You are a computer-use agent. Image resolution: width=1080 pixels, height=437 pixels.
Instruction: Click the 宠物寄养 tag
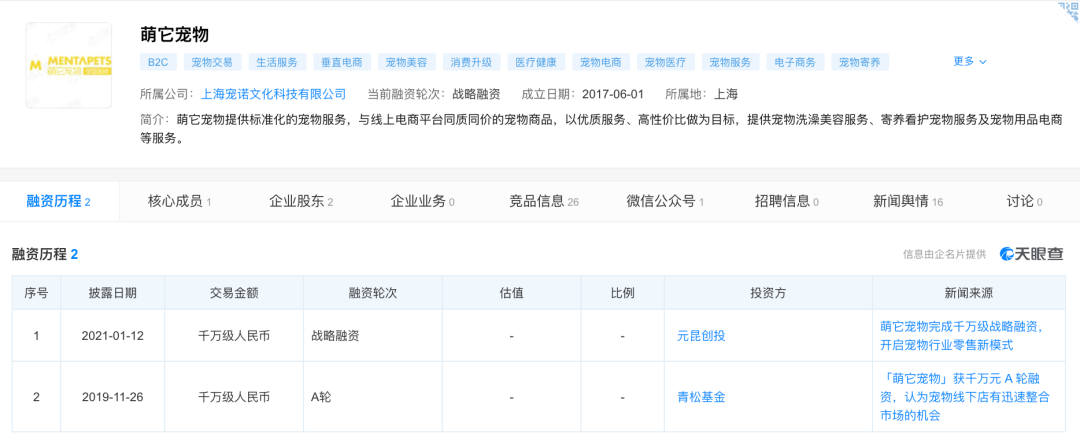coord(860,62)
